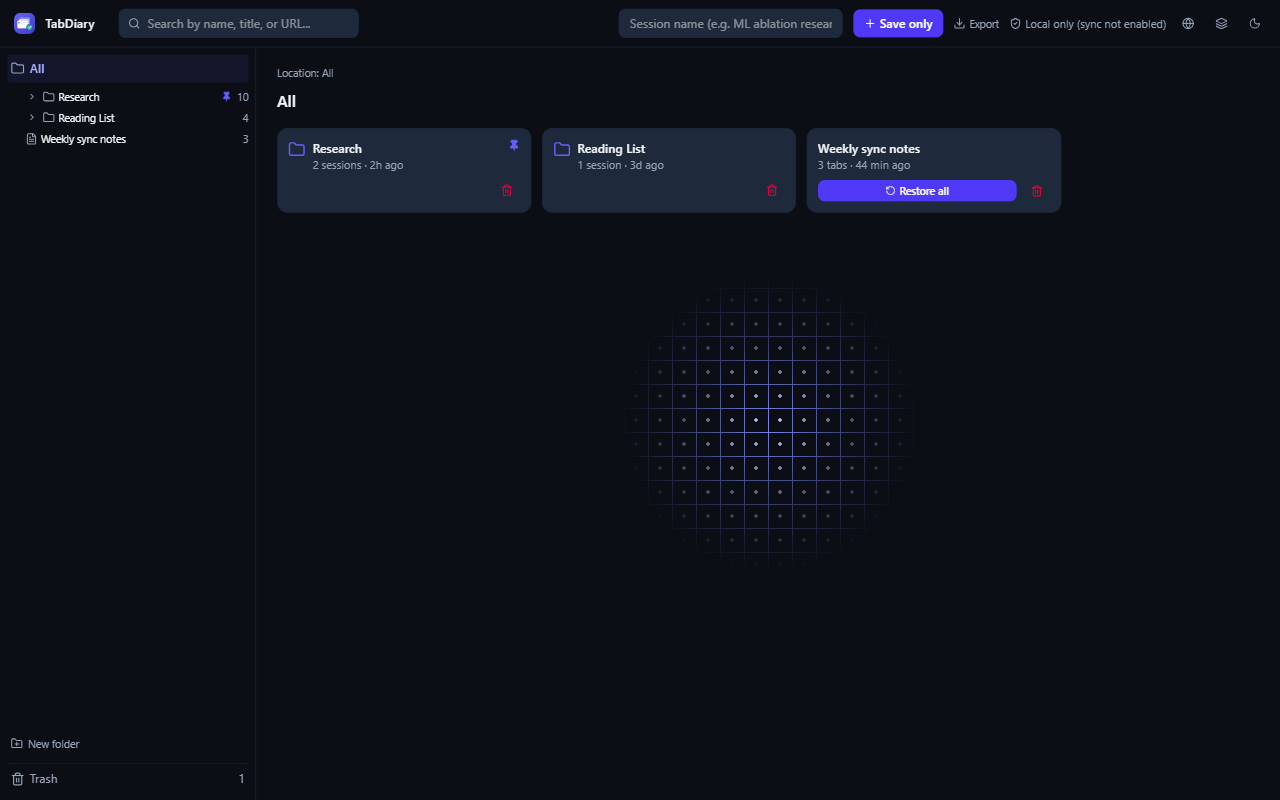Click Local only sync status
Viewport: 1280px width, 800px height.
coord(1088,23)
